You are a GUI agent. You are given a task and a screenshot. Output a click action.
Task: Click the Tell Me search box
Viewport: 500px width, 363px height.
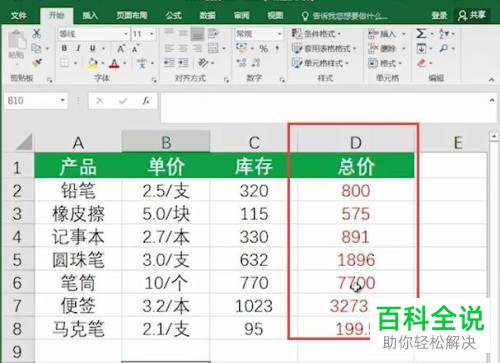pyautogui.click(x=345, y=16)
